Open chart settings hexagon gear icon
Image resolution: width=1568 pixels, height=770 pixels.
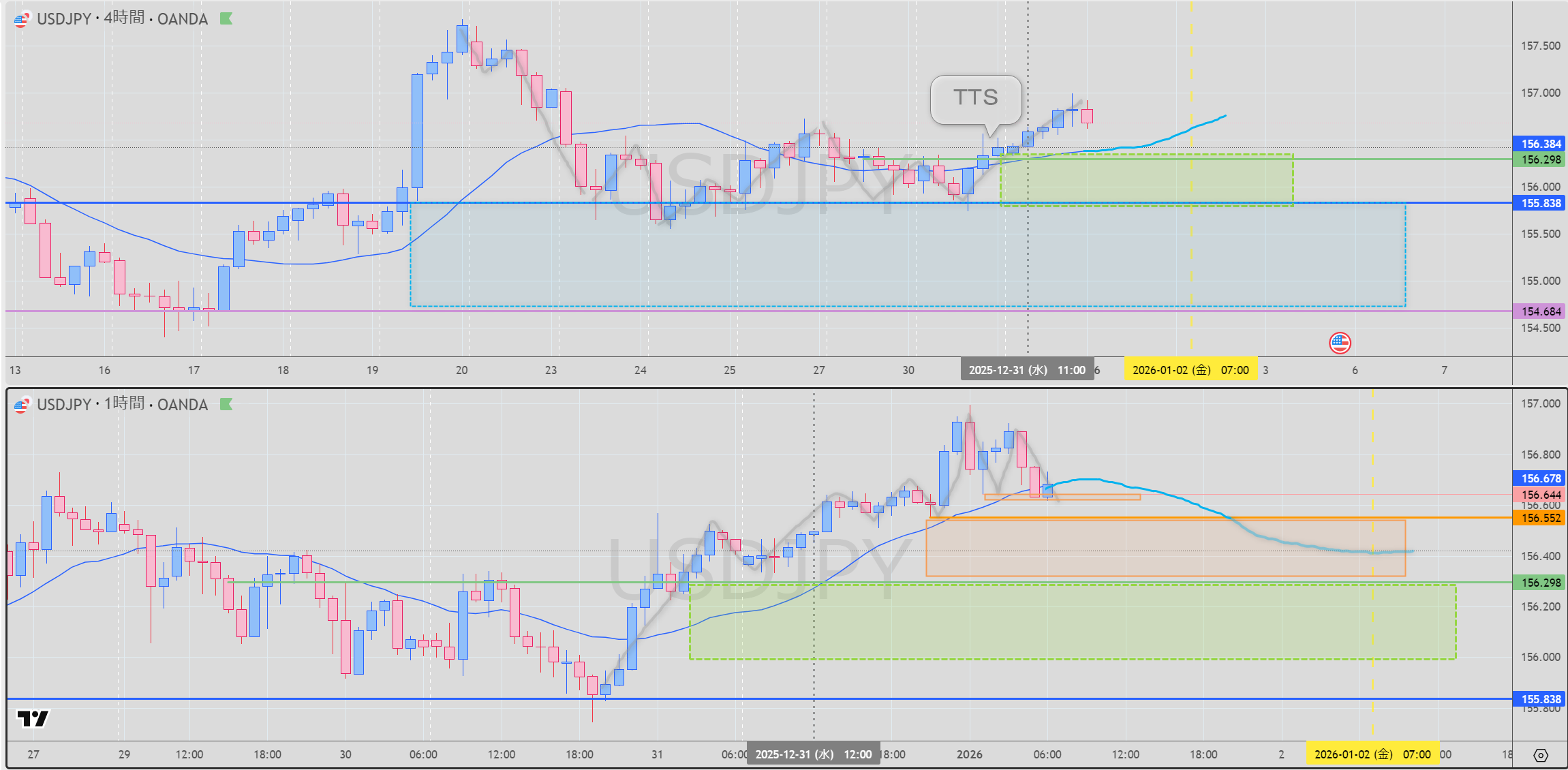coord(1541,755)
